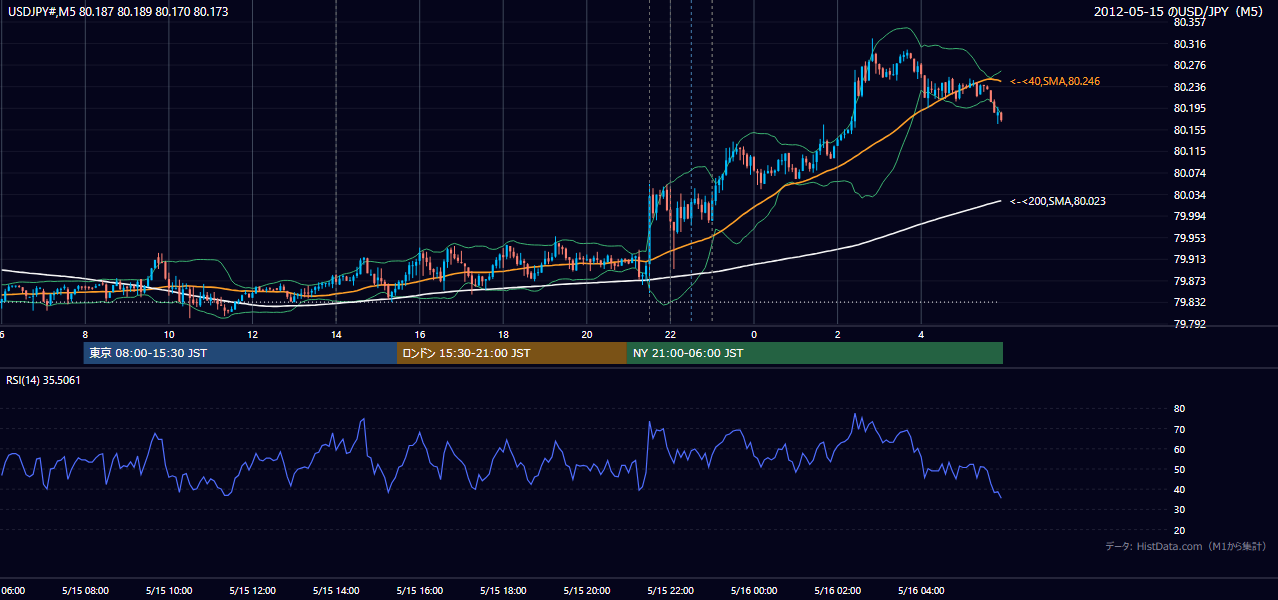1278x600 pixels.
Task: Click the 2012-05-15 USD/JPY (M5) chart title
Action: pos(1179,12)
